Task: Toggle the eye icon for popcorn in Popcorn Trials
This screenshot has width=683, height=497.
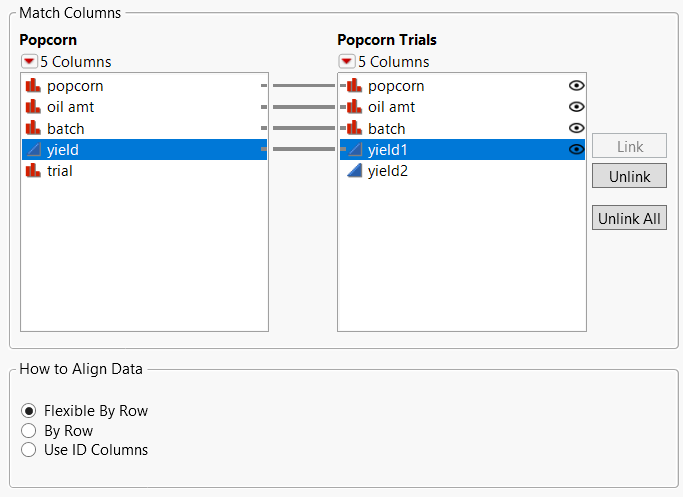Action: [x=576, y=86]
